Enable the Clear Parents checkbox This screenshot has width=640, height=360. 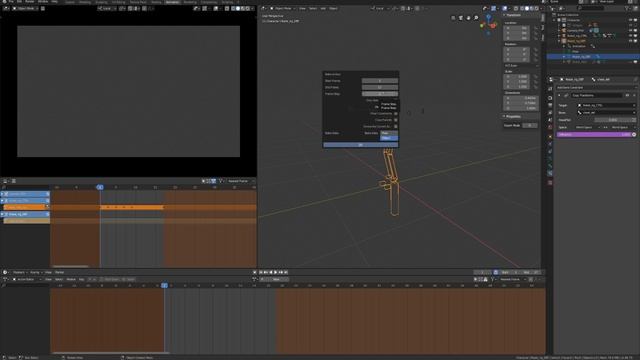396,120
